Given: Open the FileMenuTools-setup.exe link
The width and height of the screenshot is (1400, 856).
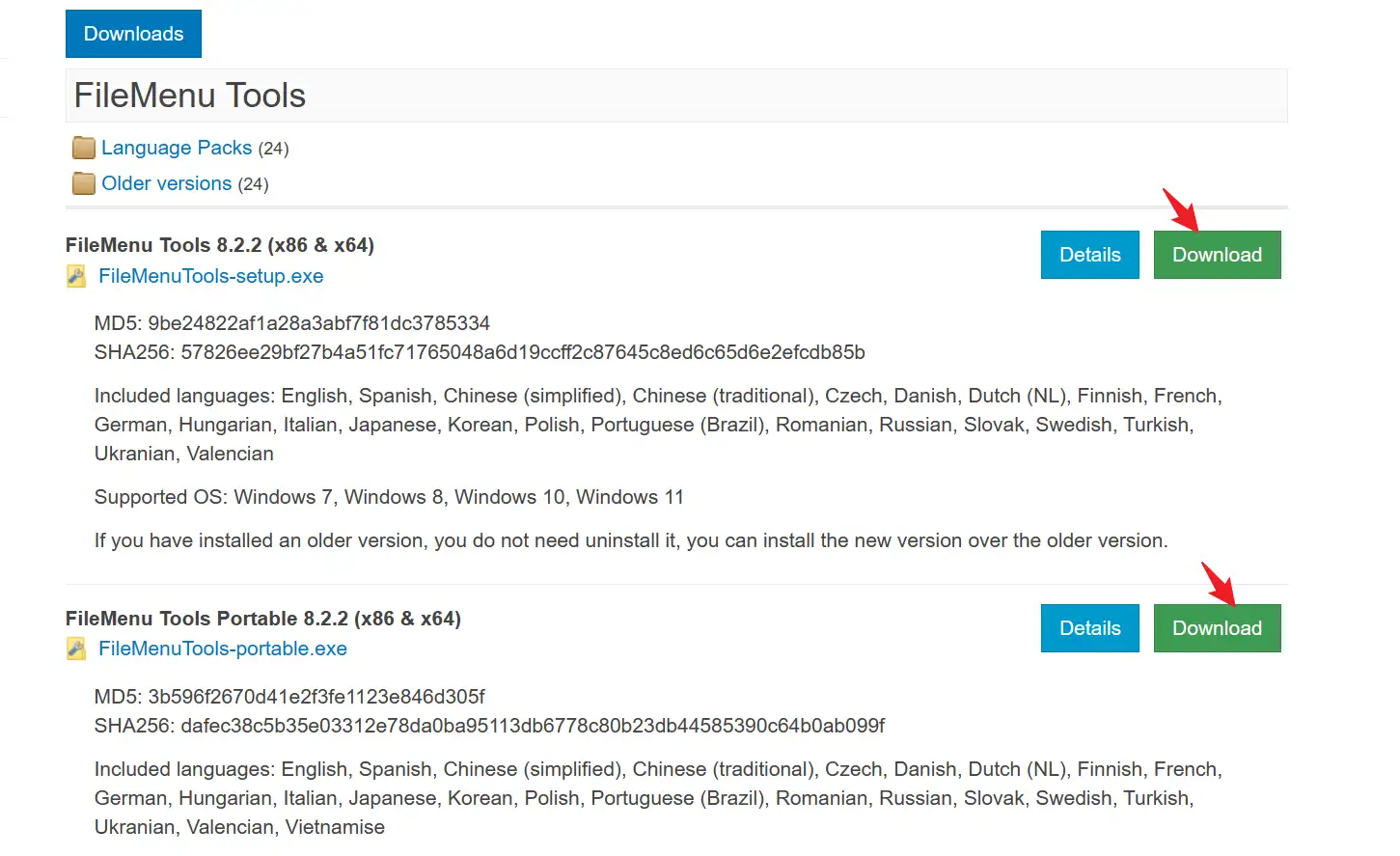Looking at the screenshot, I should (x=211, y=276).
